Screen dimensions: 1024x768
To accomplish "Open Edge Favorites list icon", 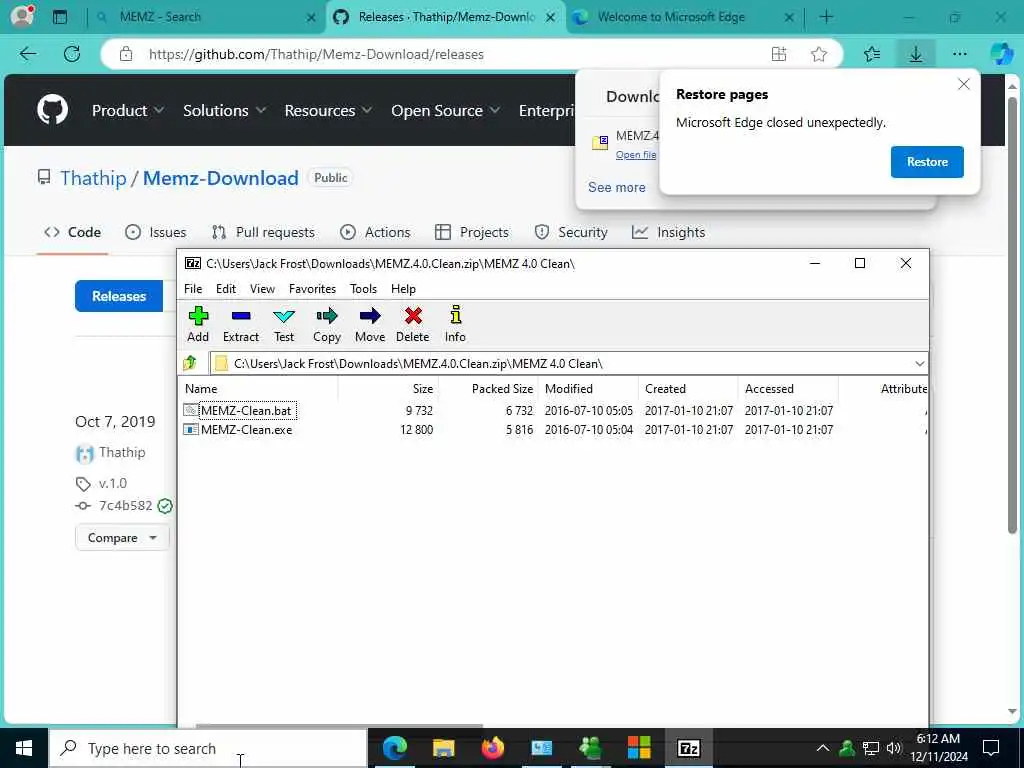I will [x=872, y=54].
